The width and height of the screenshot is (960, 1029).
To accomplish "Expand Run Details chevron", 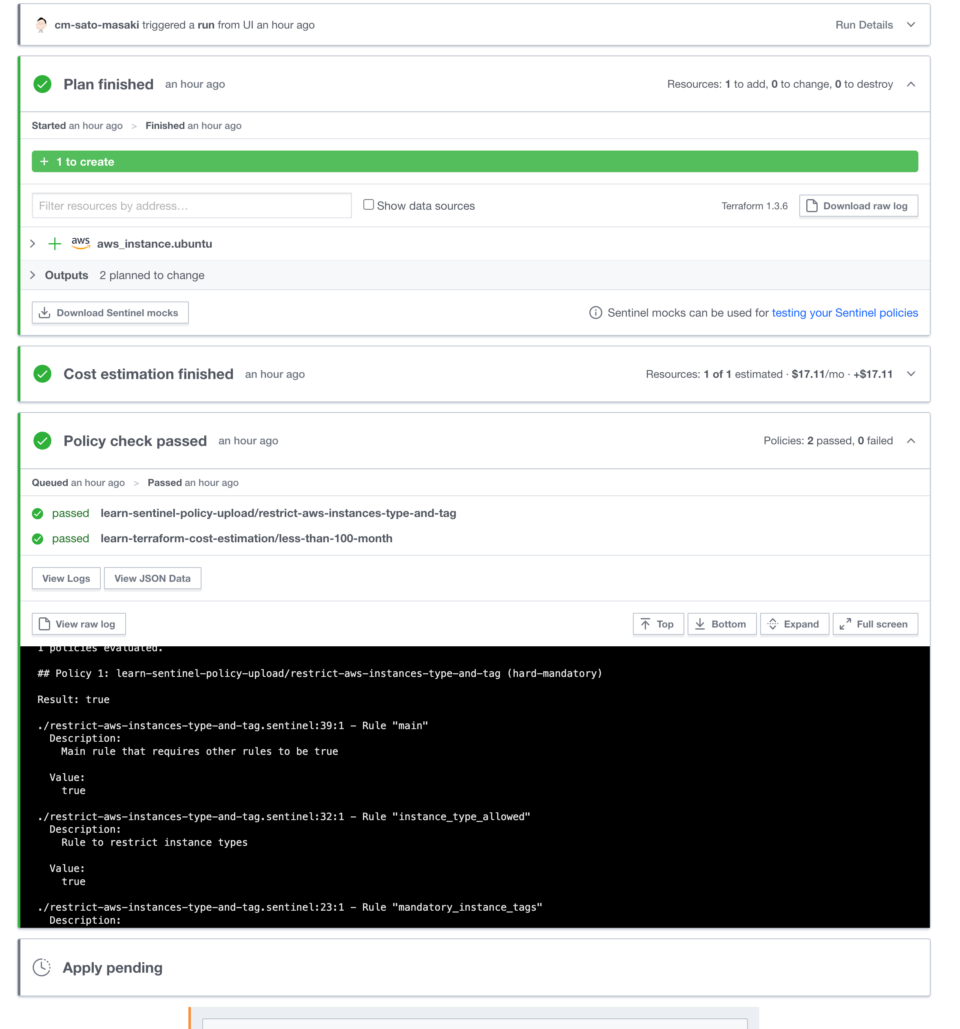I will click(911, 25).
